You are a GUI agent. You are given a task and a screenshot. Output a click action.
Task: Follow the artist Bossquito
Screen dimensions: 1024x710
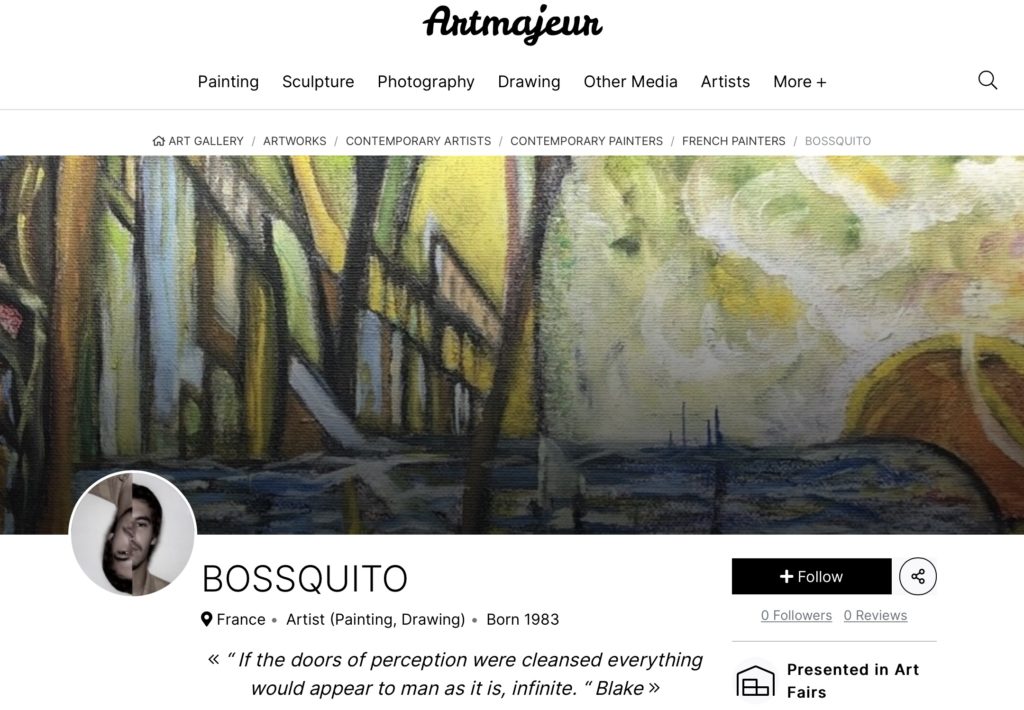point(811,576)
